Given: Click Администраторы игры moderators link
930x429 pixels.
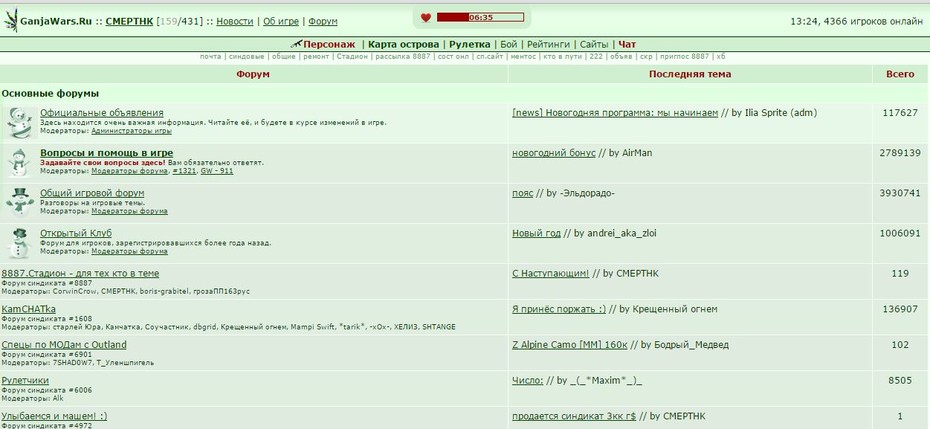Looking at the screenshot, I should 131,131.
